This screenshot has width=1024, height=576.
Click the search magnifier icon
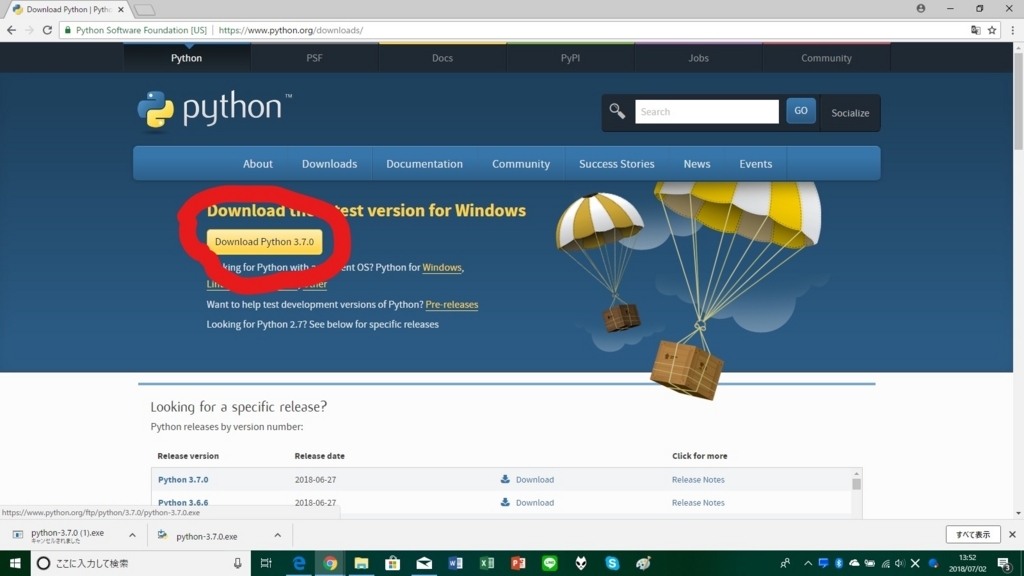click(x=617, y=111)
